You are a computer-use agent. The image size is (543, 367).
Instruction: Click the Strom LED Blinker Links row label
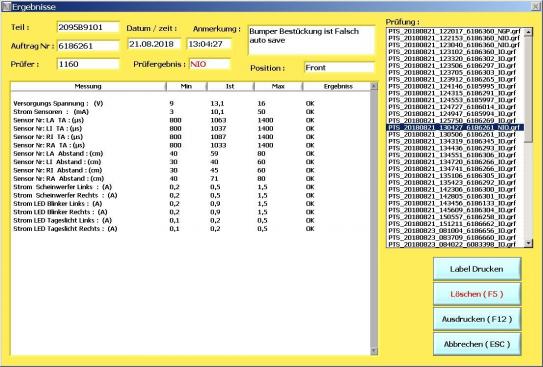[58, 204]
